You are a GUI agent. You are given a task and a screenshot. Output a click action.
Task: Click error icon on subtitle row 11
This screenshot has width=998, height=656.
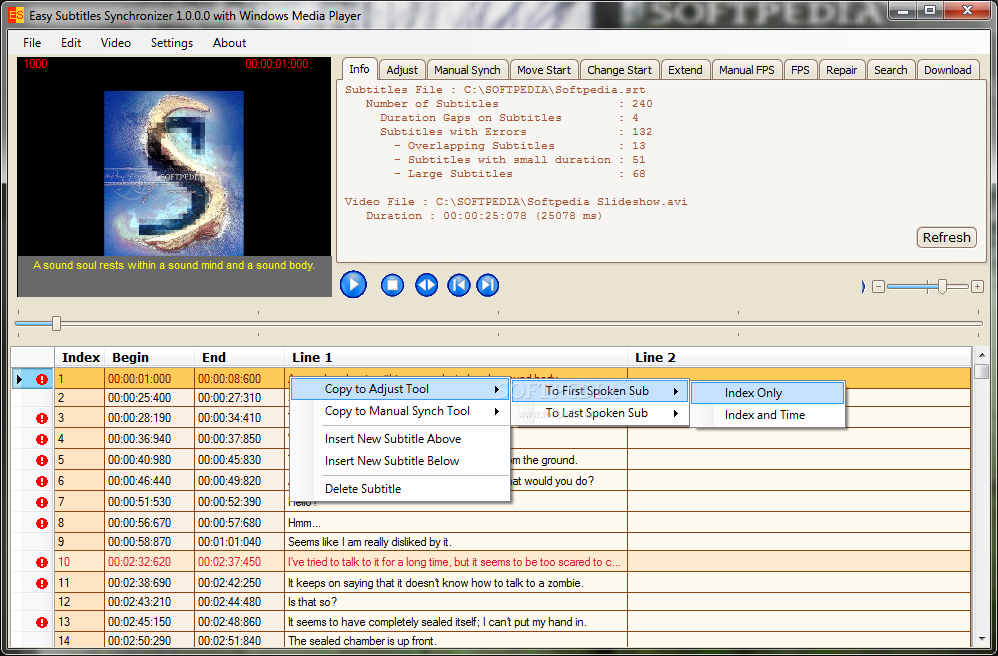(42, 583)
